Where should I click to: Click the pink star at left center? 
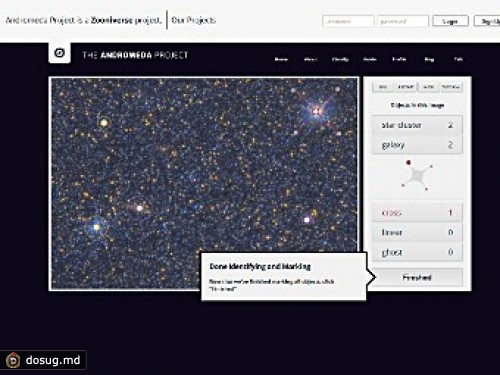tap(140, 208)
